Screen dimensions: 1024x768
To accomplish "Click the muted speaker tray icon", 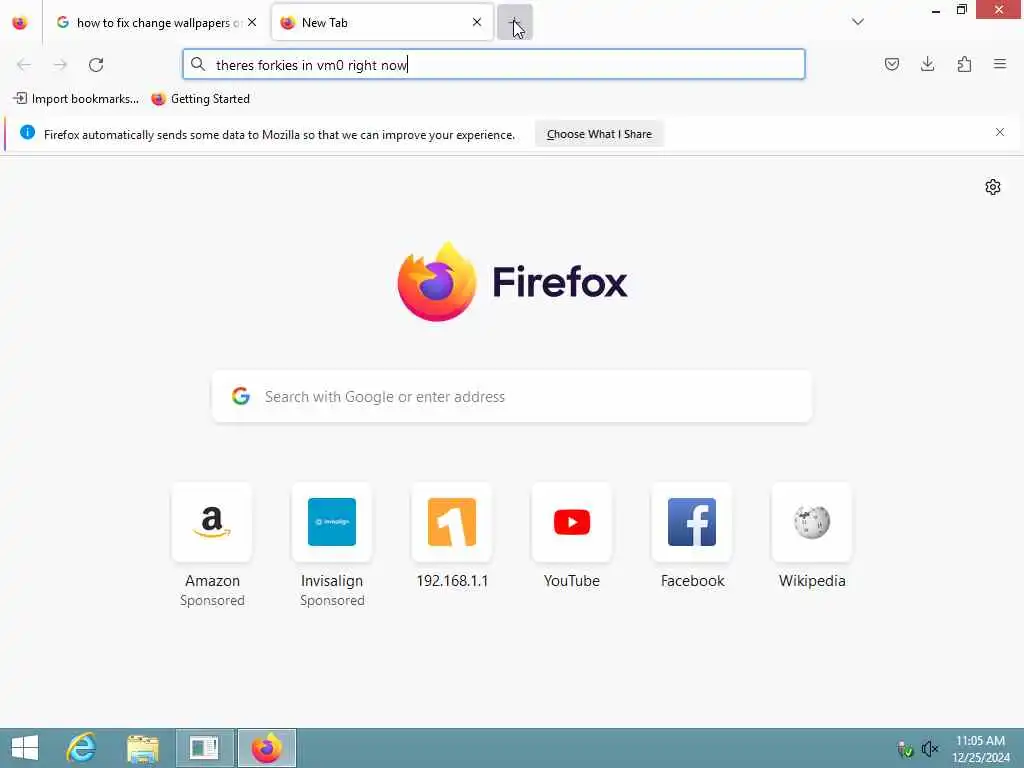I will (929, 749).
